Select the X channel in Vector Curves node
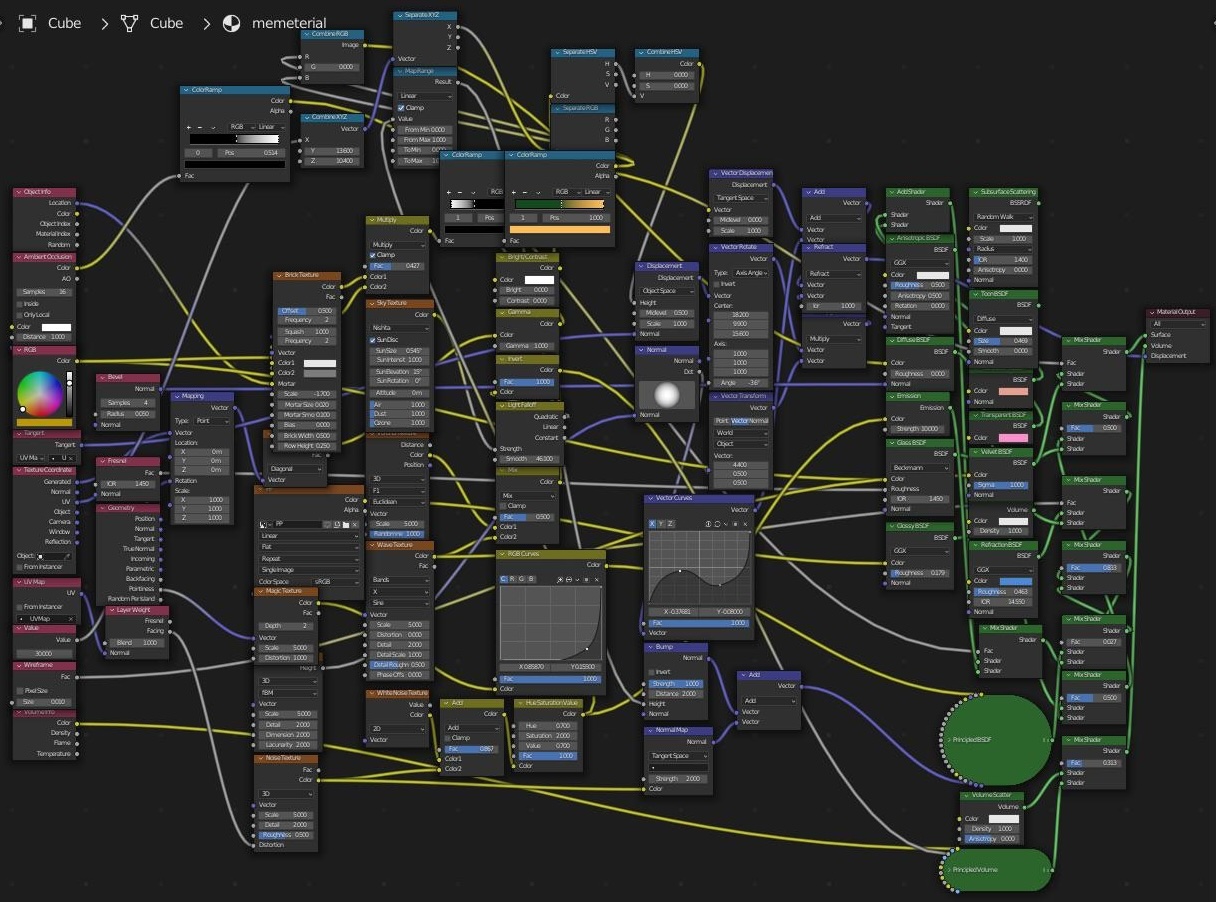1216x902 pixels. tap(652, 523)
